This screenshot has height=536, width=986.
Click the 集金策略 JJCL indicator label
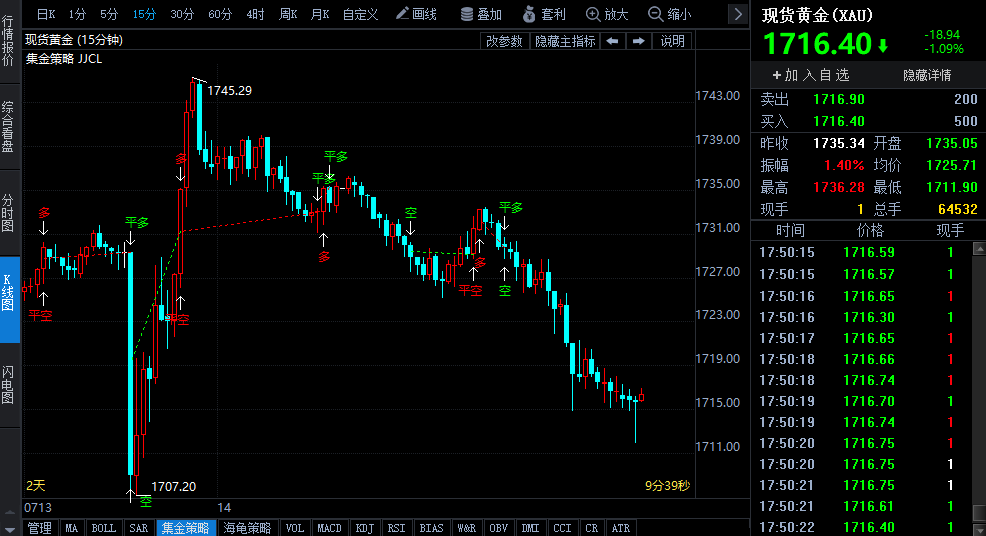tap(64, 59)
